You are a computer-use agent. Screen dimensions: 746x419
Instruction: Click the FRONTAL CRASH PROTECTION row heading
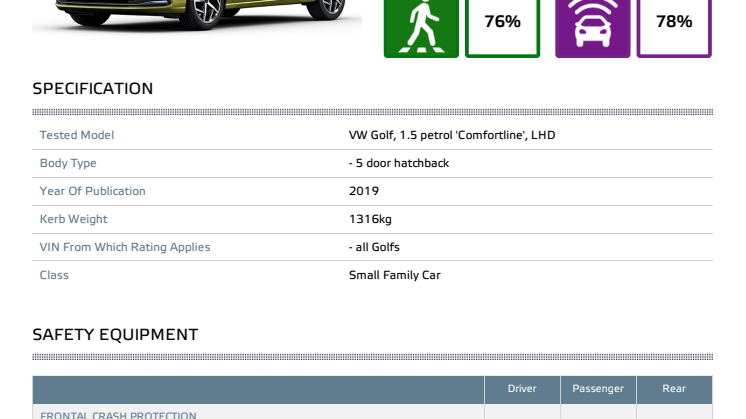pos(118,415)
